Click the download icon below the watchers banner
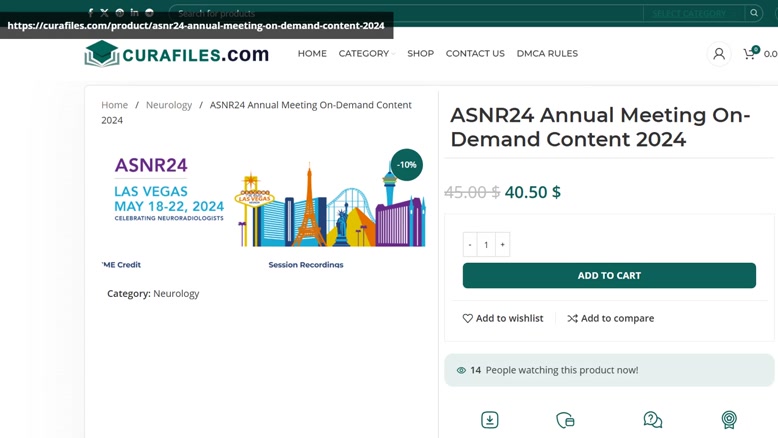778x438 pixels. [490, 420]
